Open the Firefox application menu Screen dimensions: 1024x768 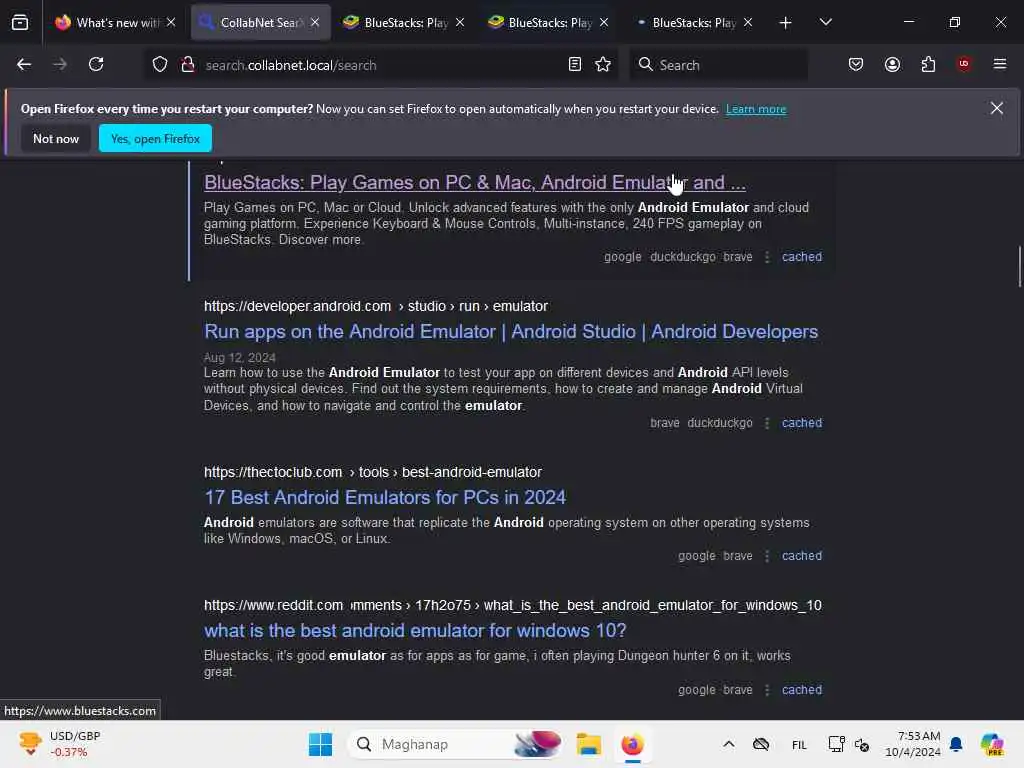(1000, 64)
